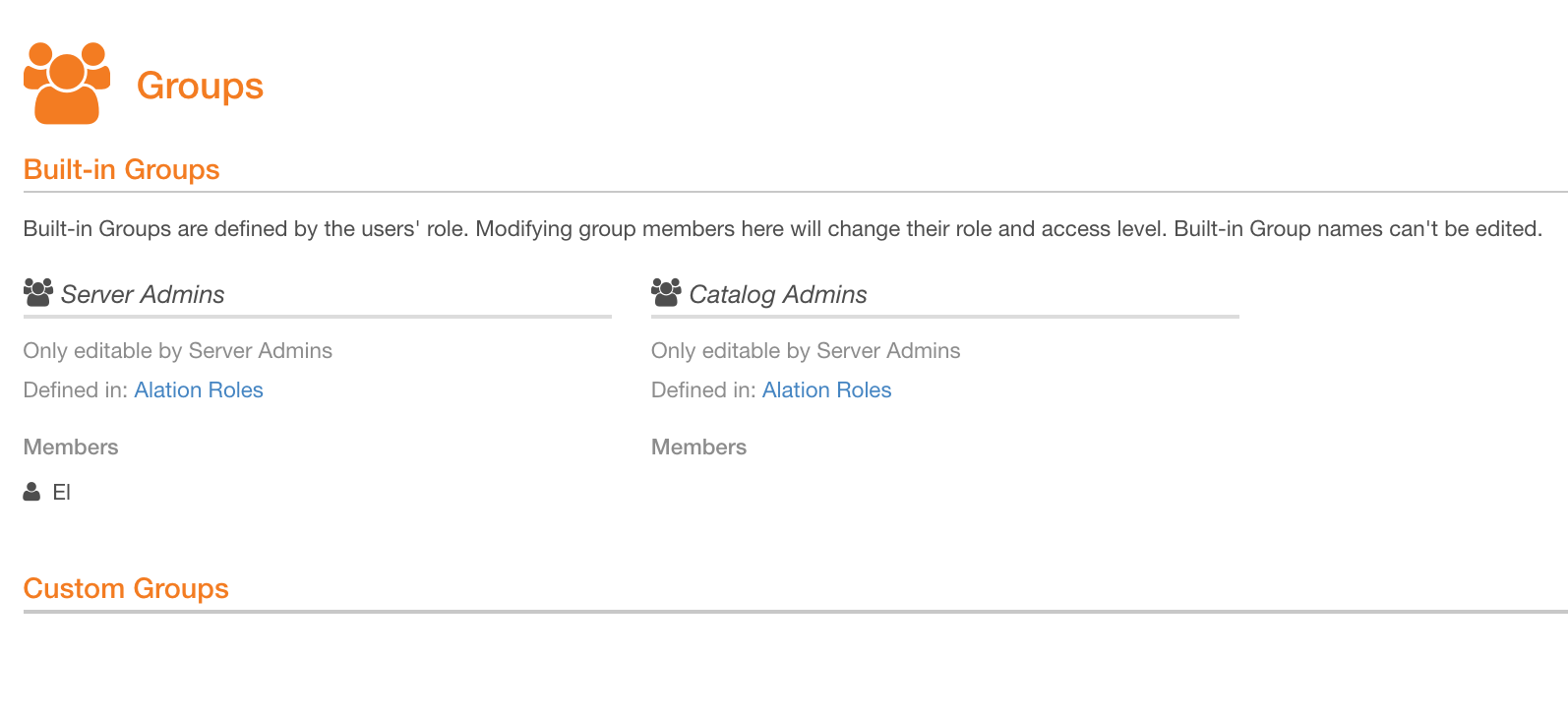The height and width of the screenshot is (716, 1568).
Task: Click 'Only editable by Server Admins' under Catalog Admins
Action: [806, 351]
